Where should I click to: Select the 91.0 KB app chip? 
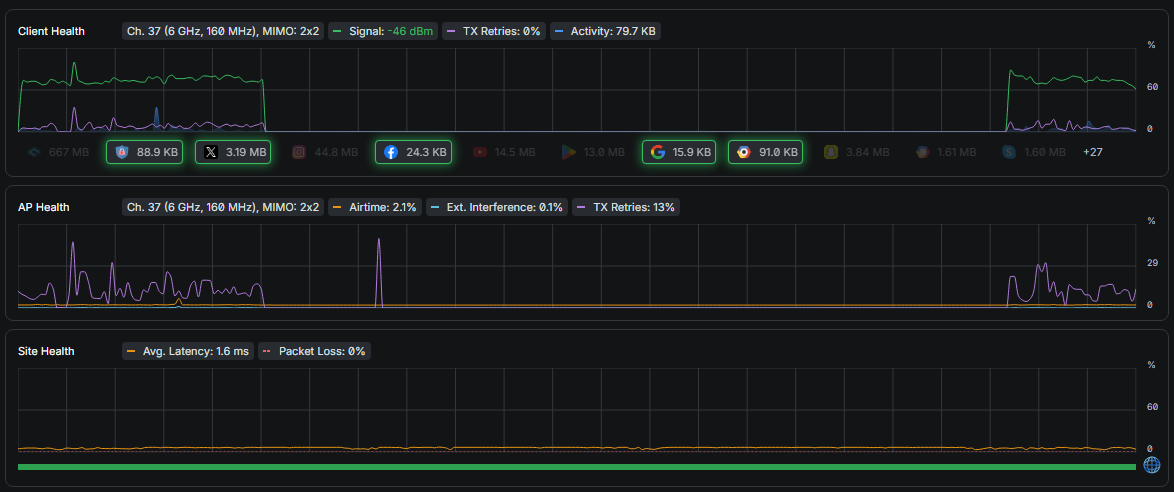[x=765, y=152]
